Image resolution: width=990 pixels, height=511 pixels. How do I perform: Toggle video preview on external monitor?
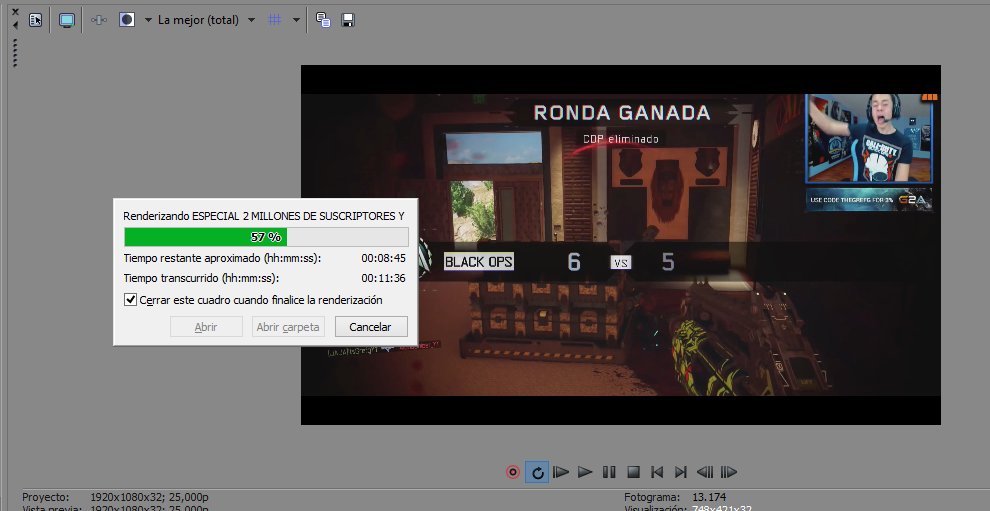click(x=67, y=20)
